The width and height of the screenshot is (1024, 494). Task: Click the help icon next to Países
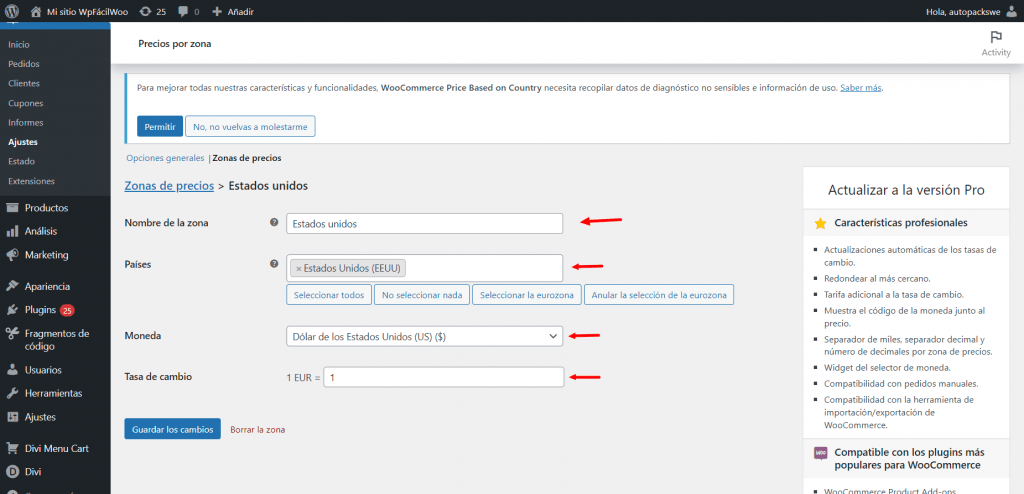[x=274, y=264]
